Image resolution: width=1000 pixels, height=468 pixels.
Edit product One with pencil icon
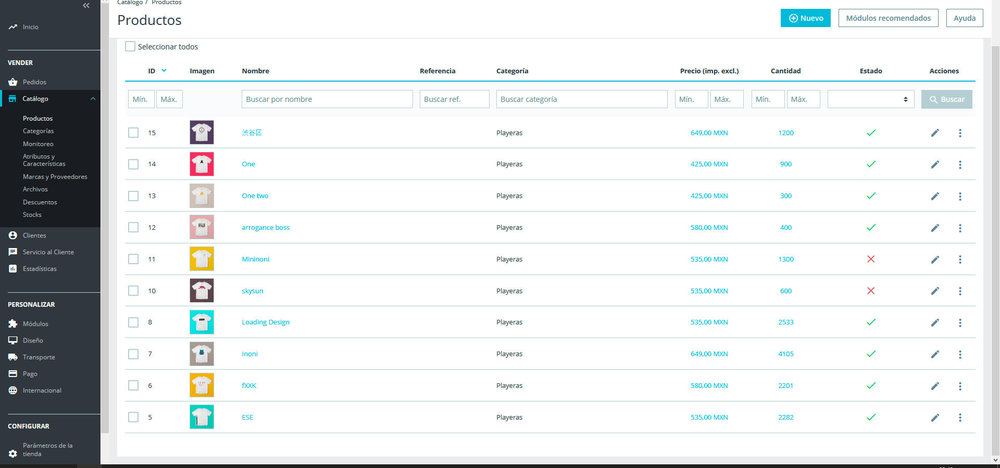pos(935,165)
